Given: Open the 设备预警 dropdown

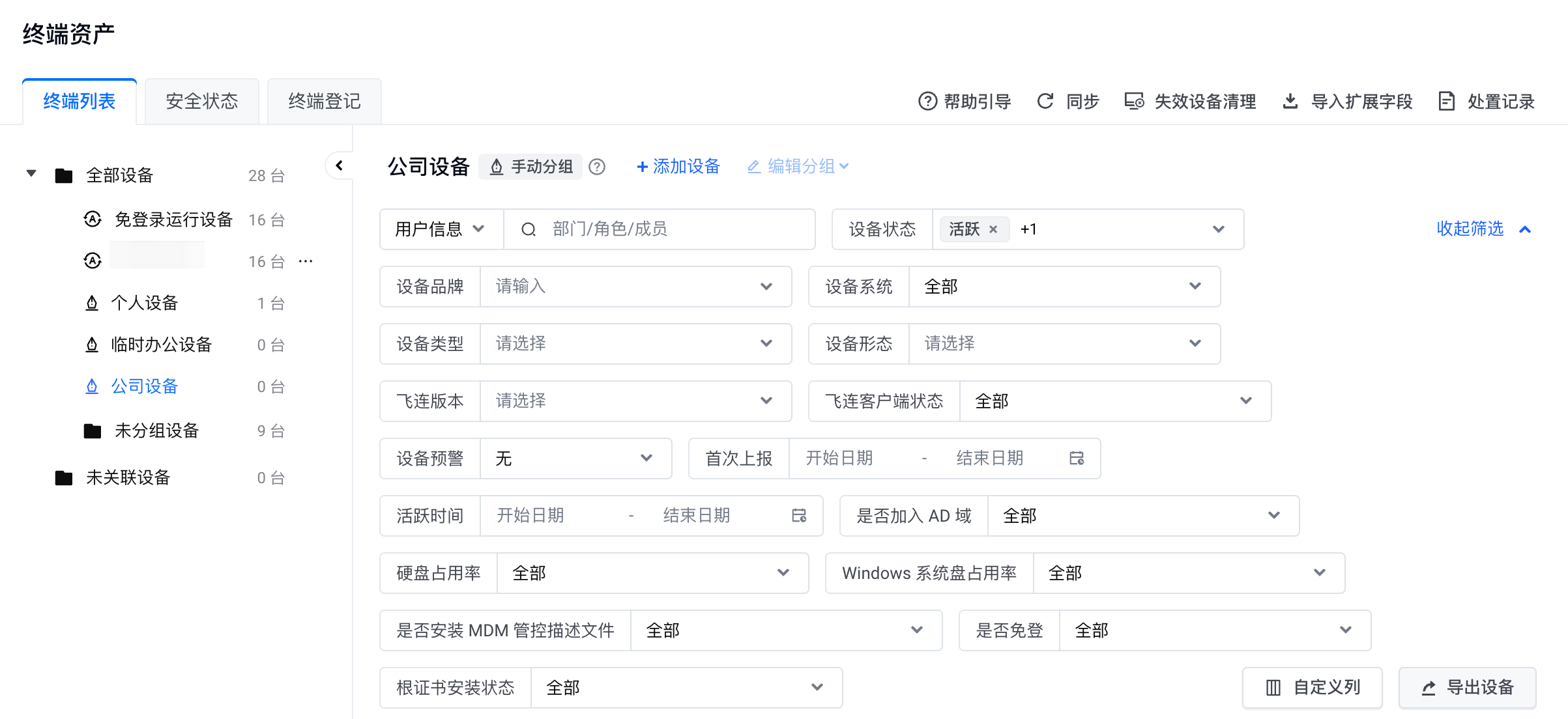Looking at the screenshot, I should [x=575, y=458].
